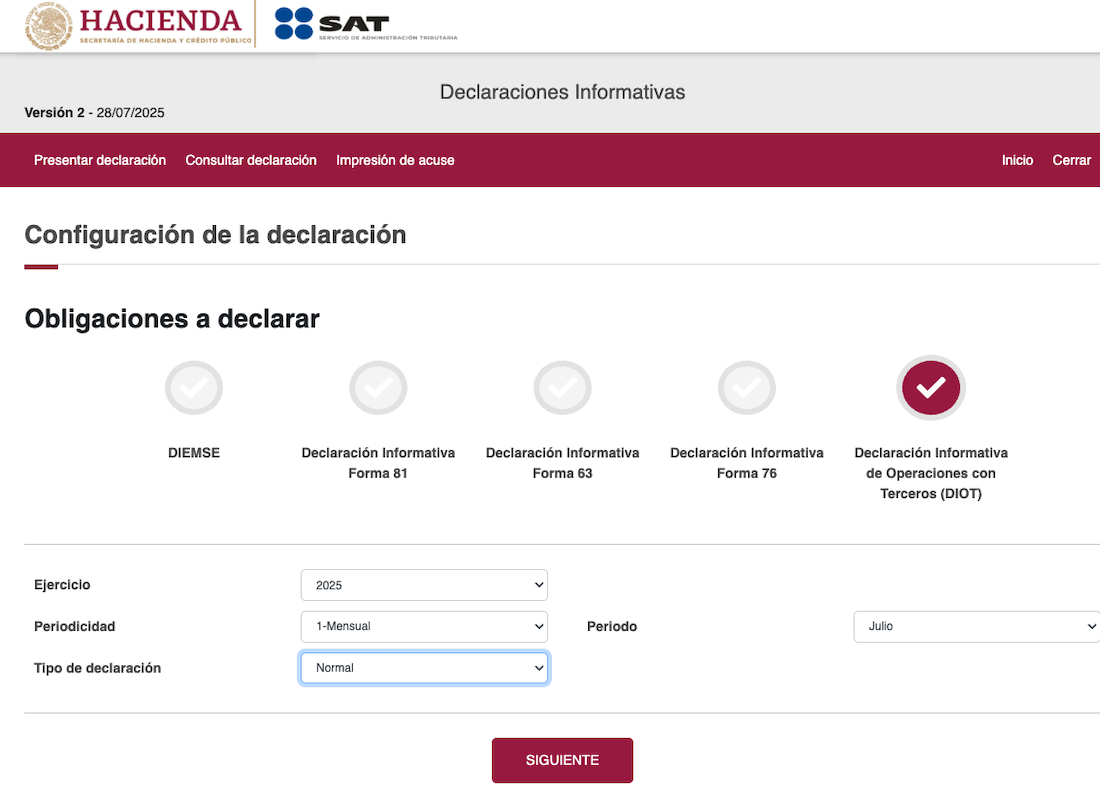Open the Periodo dropdown showing Julio
Viewport: 1100px width, 793px height.
(x=977, y=627)
